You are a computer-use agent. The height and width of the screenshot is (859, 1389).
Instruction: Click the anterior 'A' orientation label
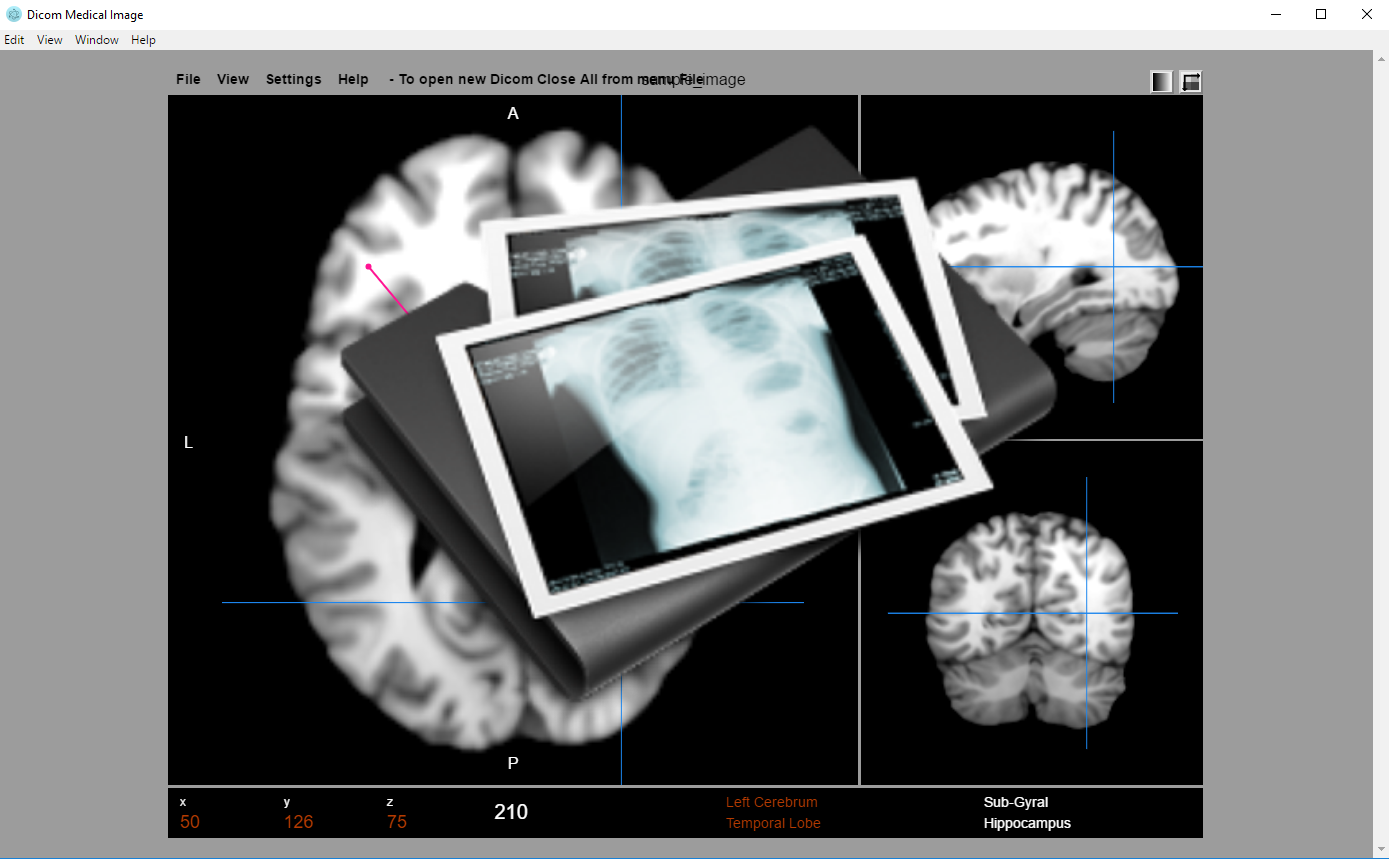[x=513, y=113]
